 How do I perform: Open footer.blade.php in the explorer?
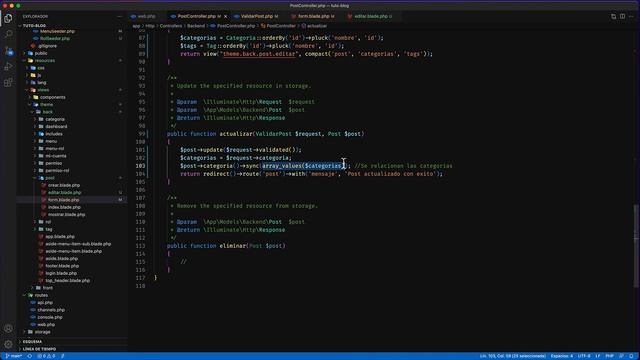click(62, 266)
